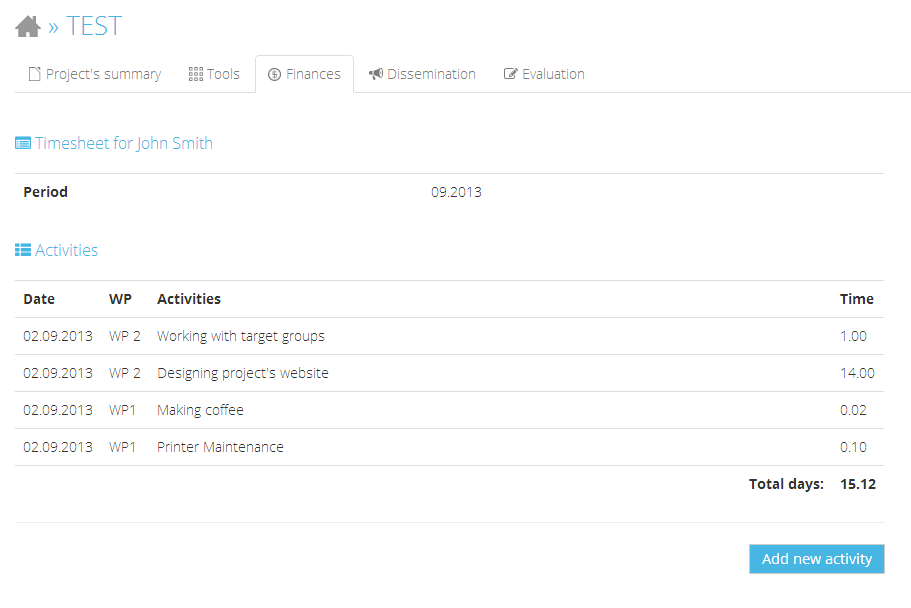Click the dollar coin icon on Finances tab
Image resolution: width=911 pixels, height=608 pixels.
[x=274, y=74]
